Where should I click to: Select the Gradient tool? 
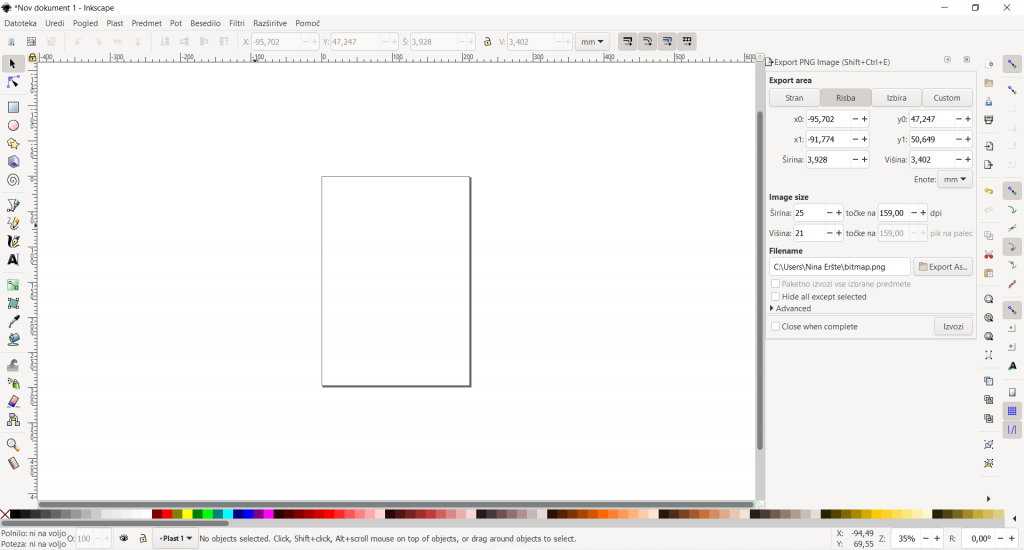(12, 285)
